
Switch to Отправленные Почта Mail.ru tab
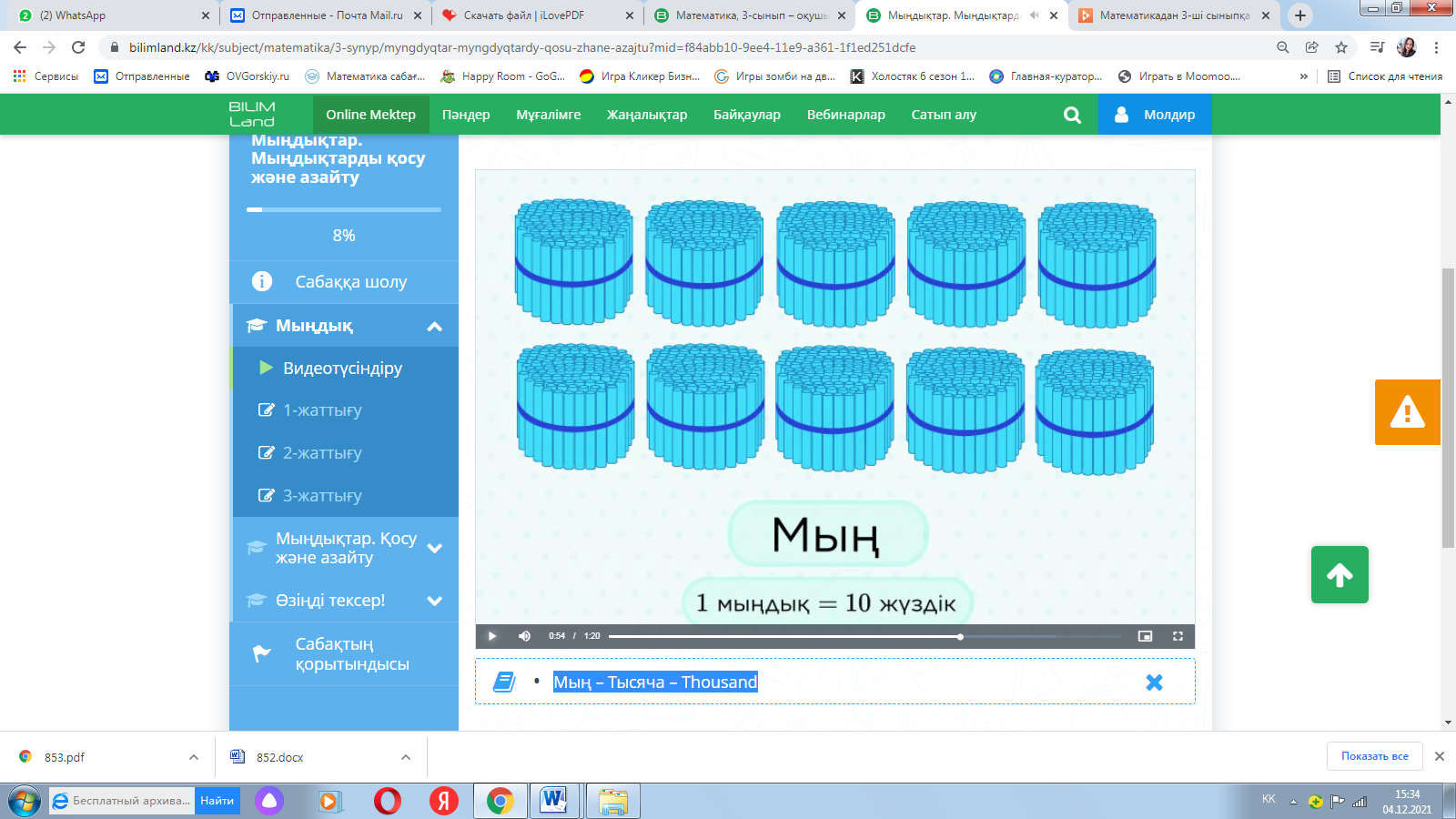324,15
